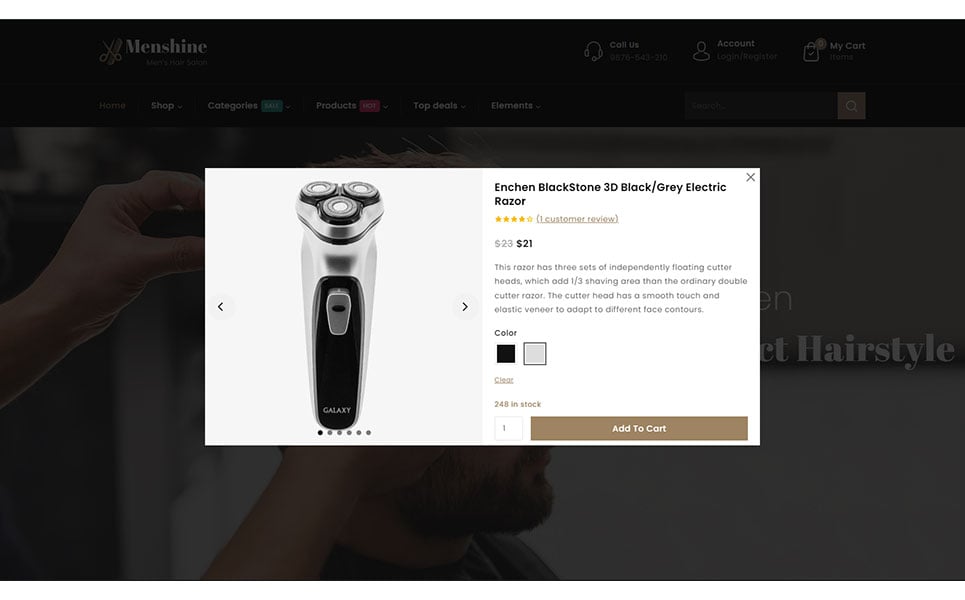Click the search magnifier button
Screen dimensions: 965x600
pyautogui.click(x=851, y=106)
